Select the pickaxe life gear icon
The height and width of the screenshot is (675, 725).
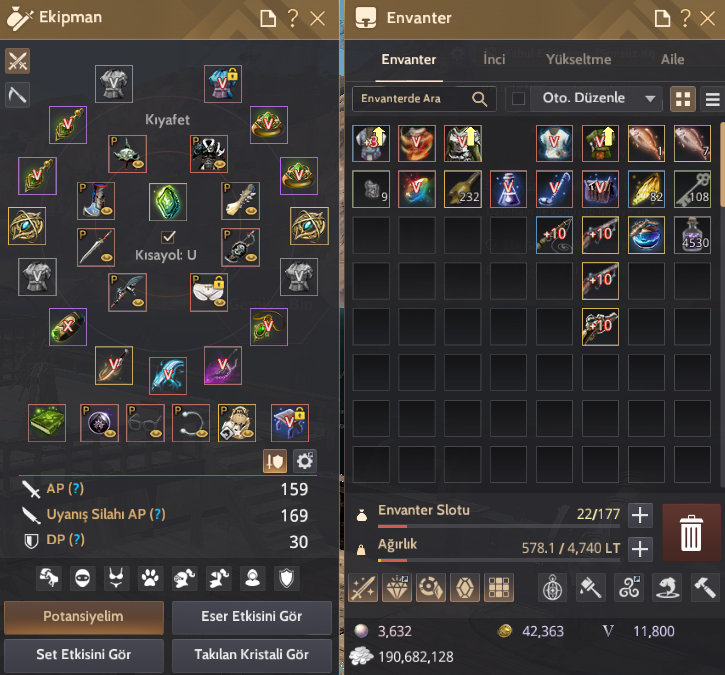point(18,95)
